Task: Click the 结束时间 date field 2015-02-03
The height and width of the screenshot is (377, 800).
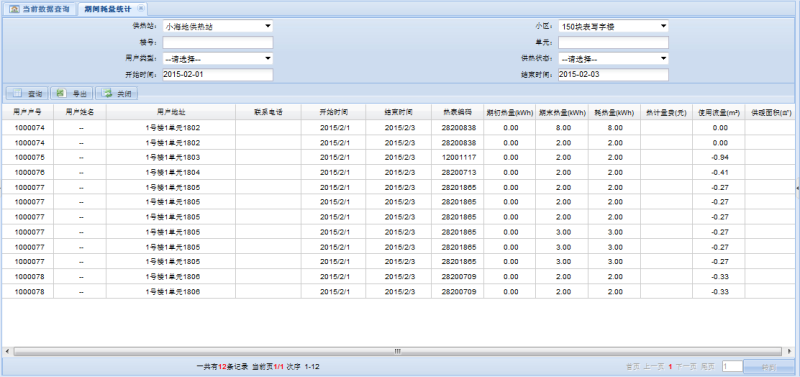Action: click(x=613, y=74)
